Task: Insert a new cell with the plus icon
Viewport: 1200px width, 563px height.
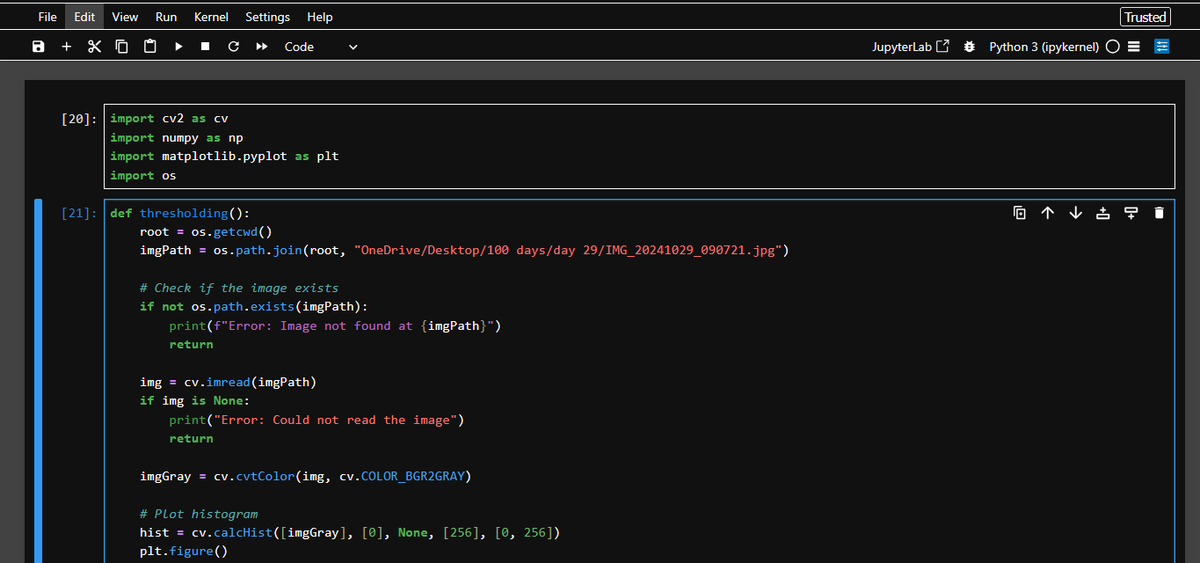Action: pos(66,47)
